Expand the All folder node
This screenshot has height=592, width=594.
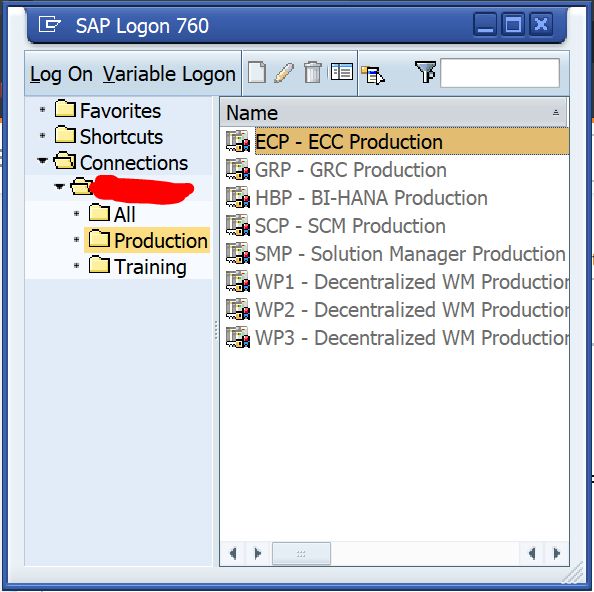click(77, 214)
